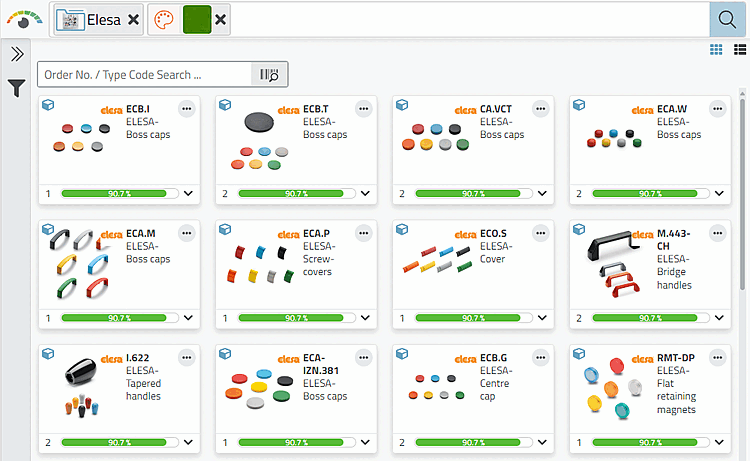The width and height of the screenshot is (750, 461).
Task: Pick the green color swatch
Action: 197,20
